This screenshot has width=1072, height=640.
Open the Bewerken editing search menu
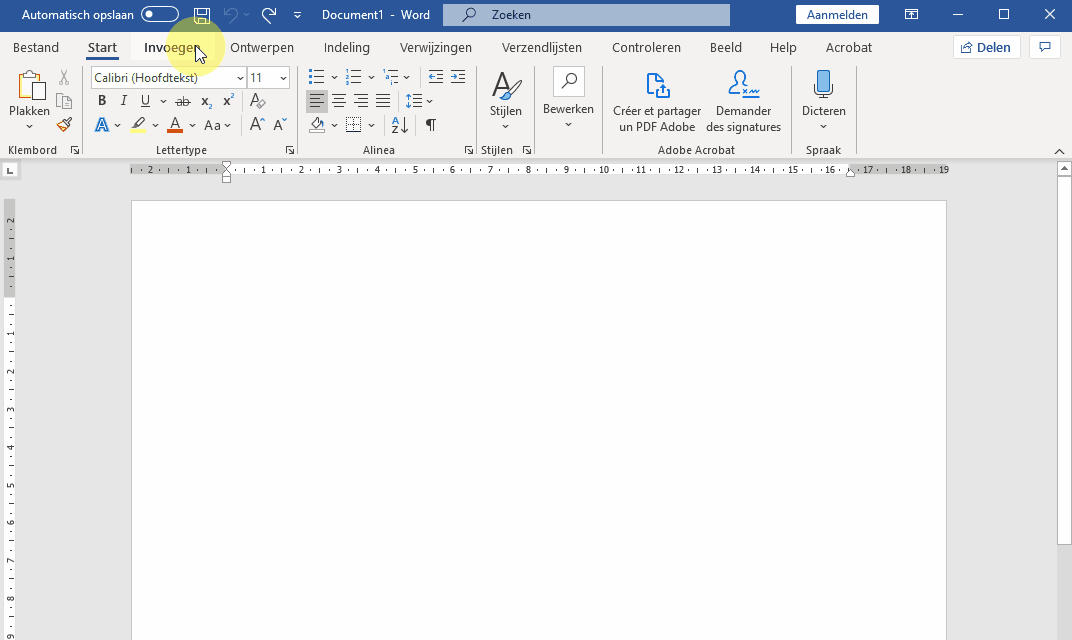[x=568, y=99]
